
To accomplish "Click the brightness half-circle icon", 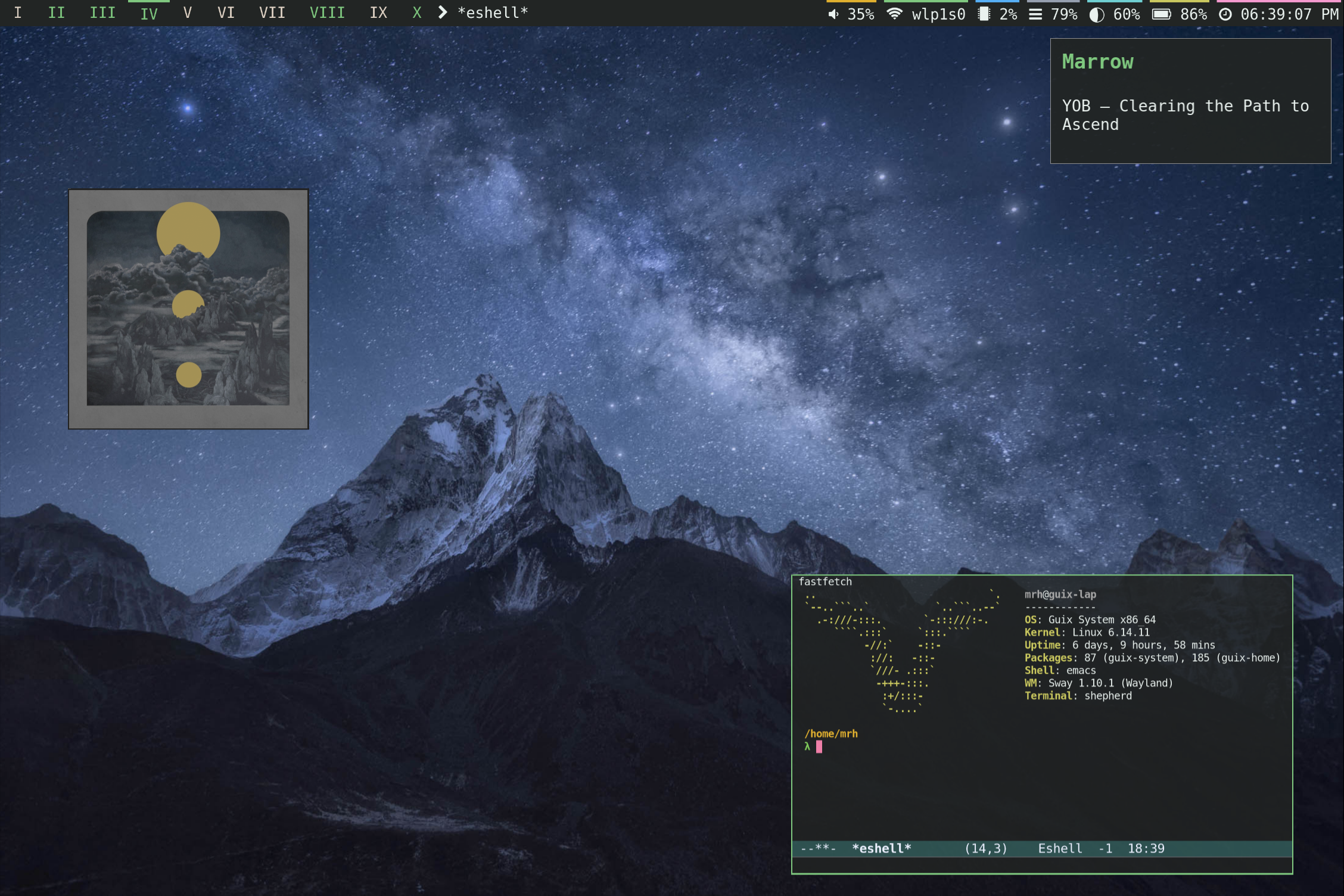I will click(1097, 15).
